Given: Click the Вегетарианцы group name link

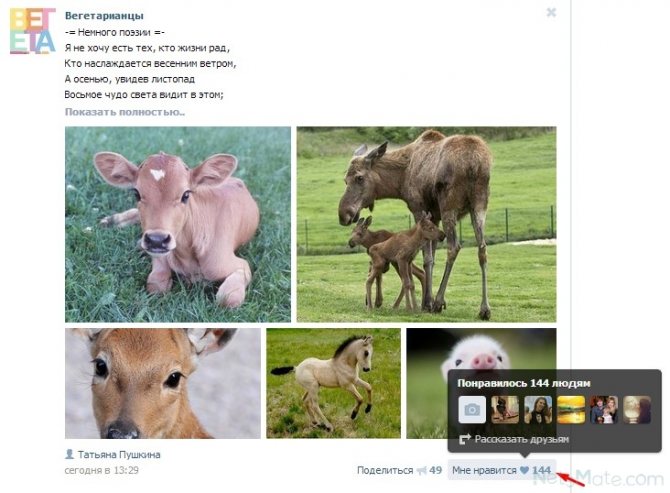Looking at the screenshot, I should coord(104,16).
